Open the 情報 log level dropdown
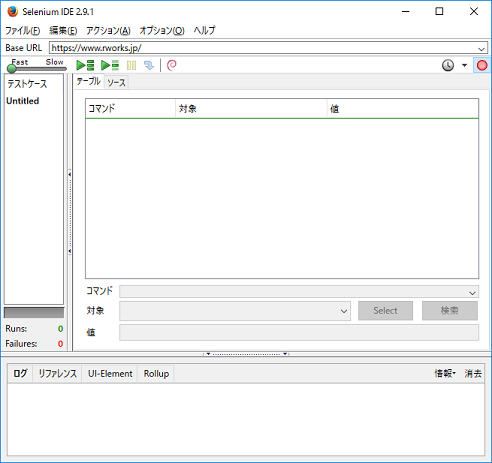 coord(445,373)
